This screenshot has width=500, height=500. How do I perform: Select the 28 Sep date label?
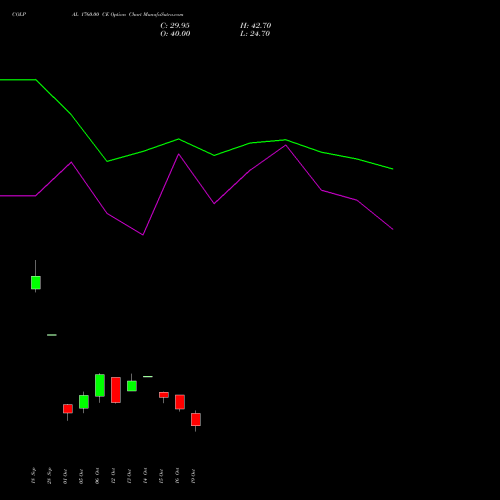[x=49, y=476]
